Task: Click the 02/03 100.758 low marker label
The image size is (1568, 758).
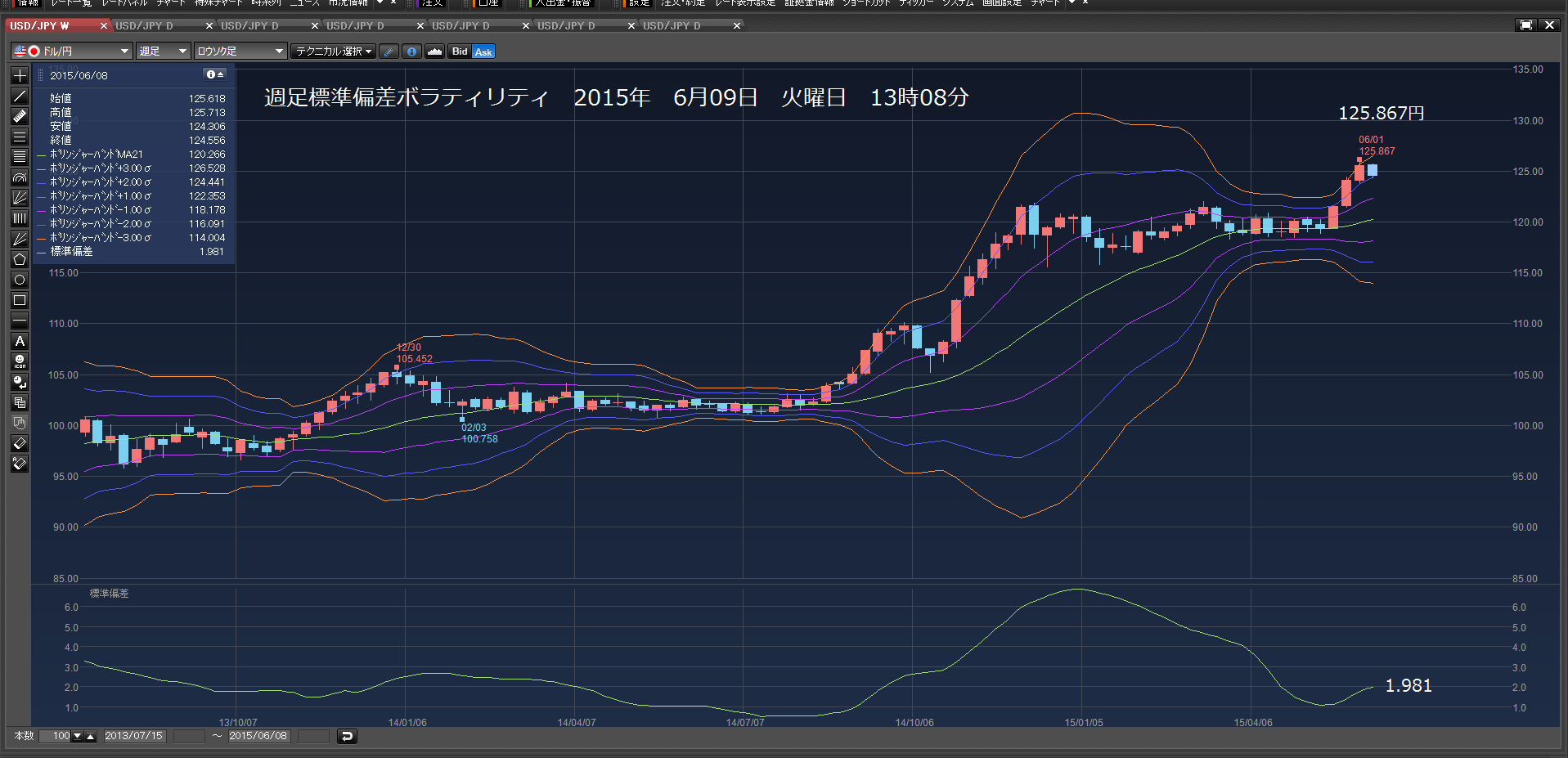Action: (479, 433)
